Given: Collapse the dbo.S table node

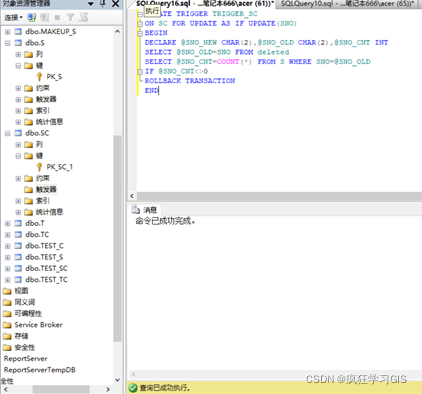Looking at the screenshot, I should tap(8, 43).
